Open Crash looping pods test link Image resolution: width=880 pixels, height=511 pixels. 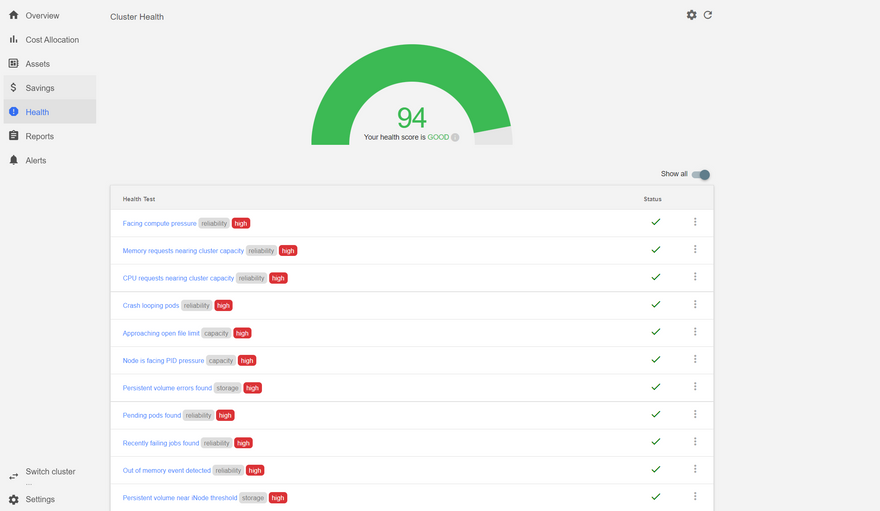(x=150, y=306)
